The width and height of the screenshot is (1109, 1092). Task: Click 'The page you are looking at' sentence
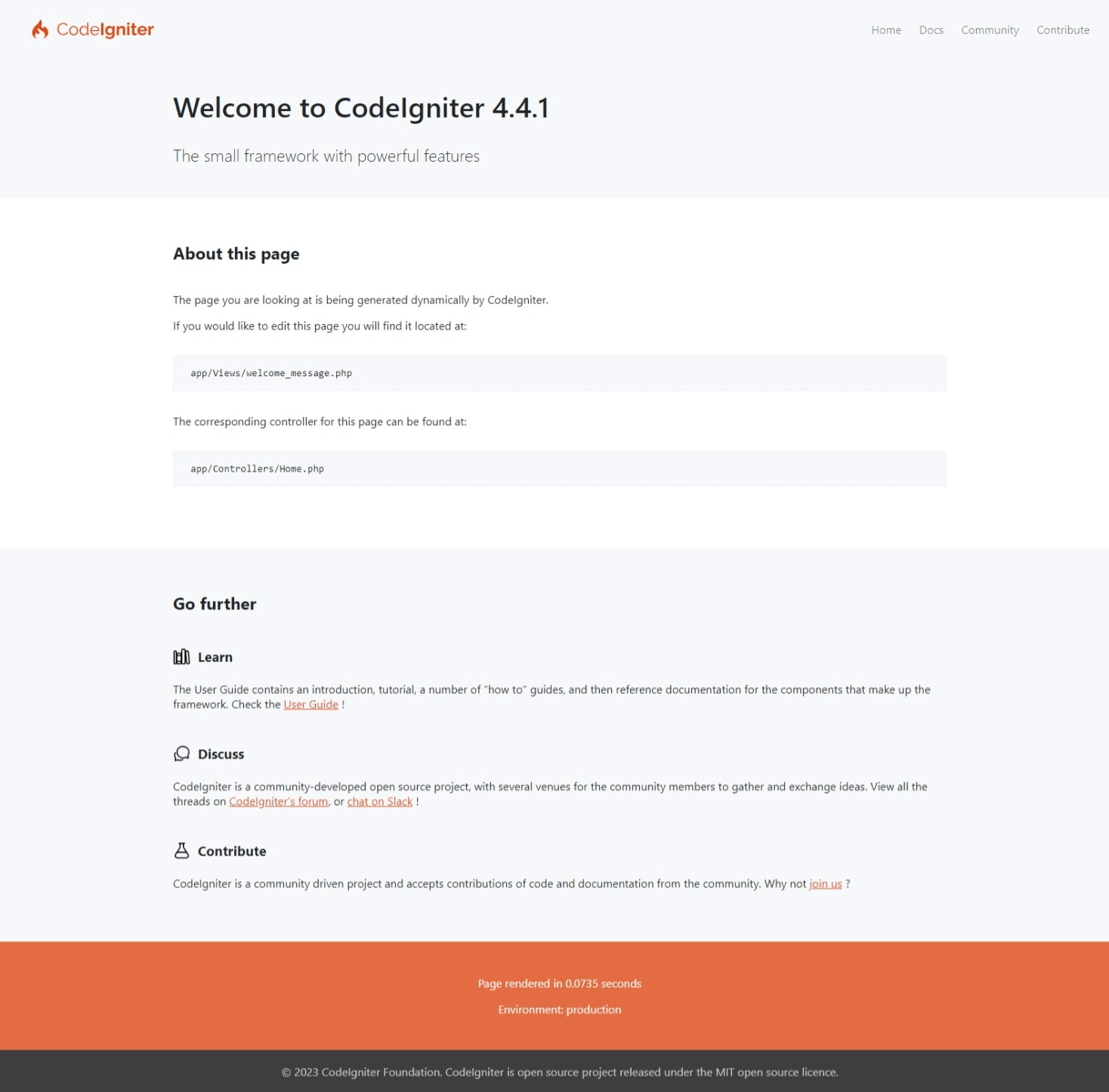(x=360, y=300)
